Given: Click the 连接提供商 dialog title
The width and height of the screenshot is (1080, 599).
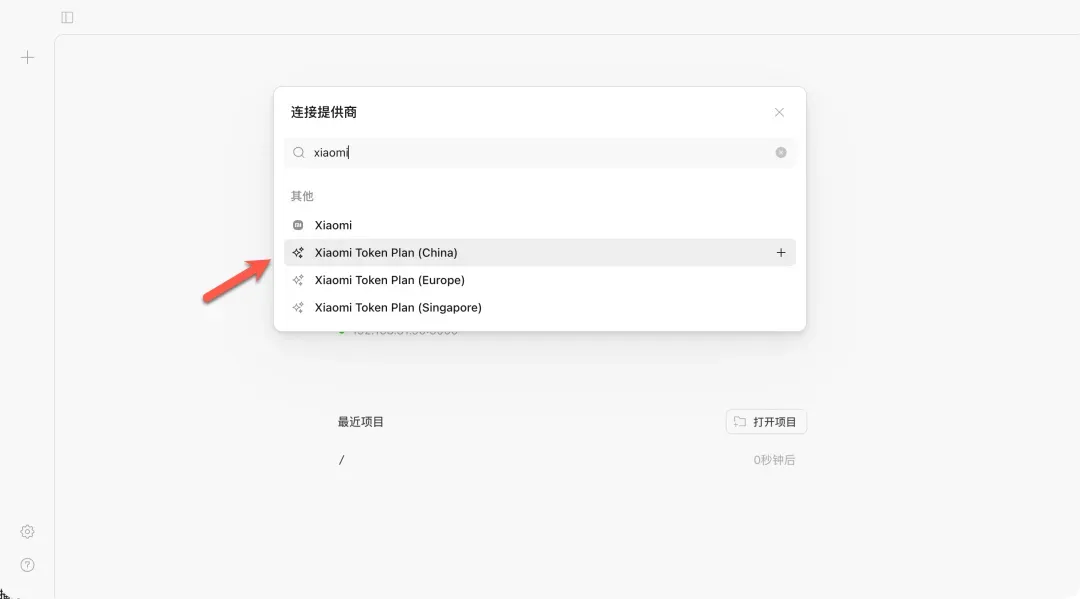Looking at the screenshot, I should coord(324,112).
